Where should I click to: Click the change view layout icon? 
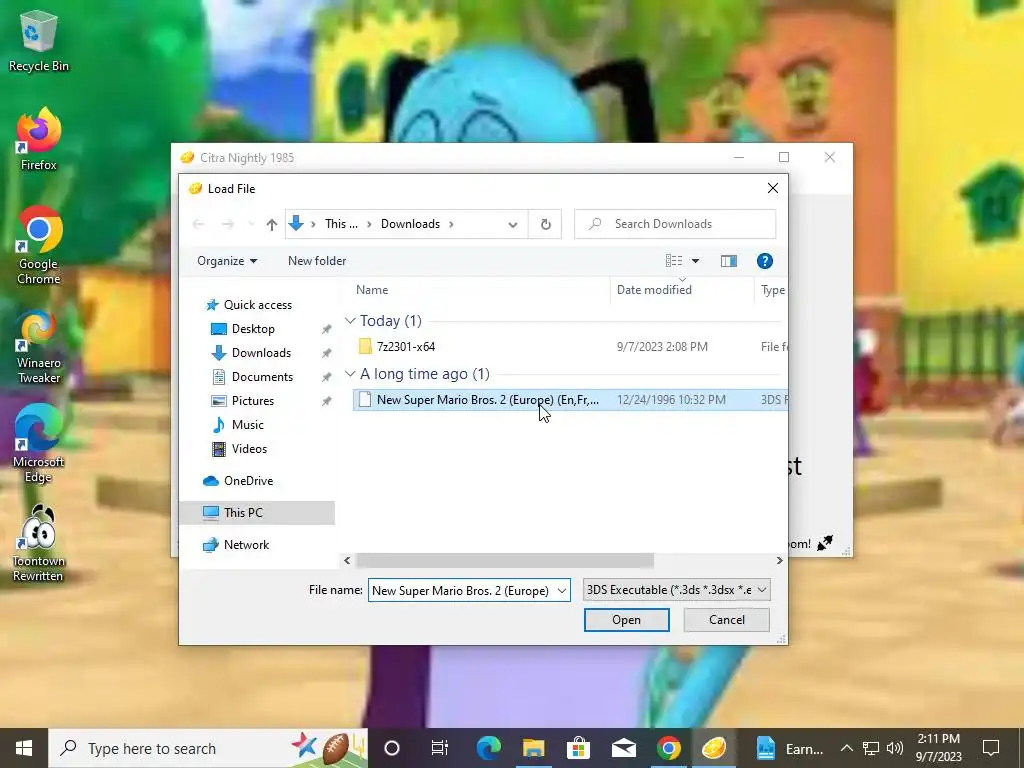pos(674,261)
